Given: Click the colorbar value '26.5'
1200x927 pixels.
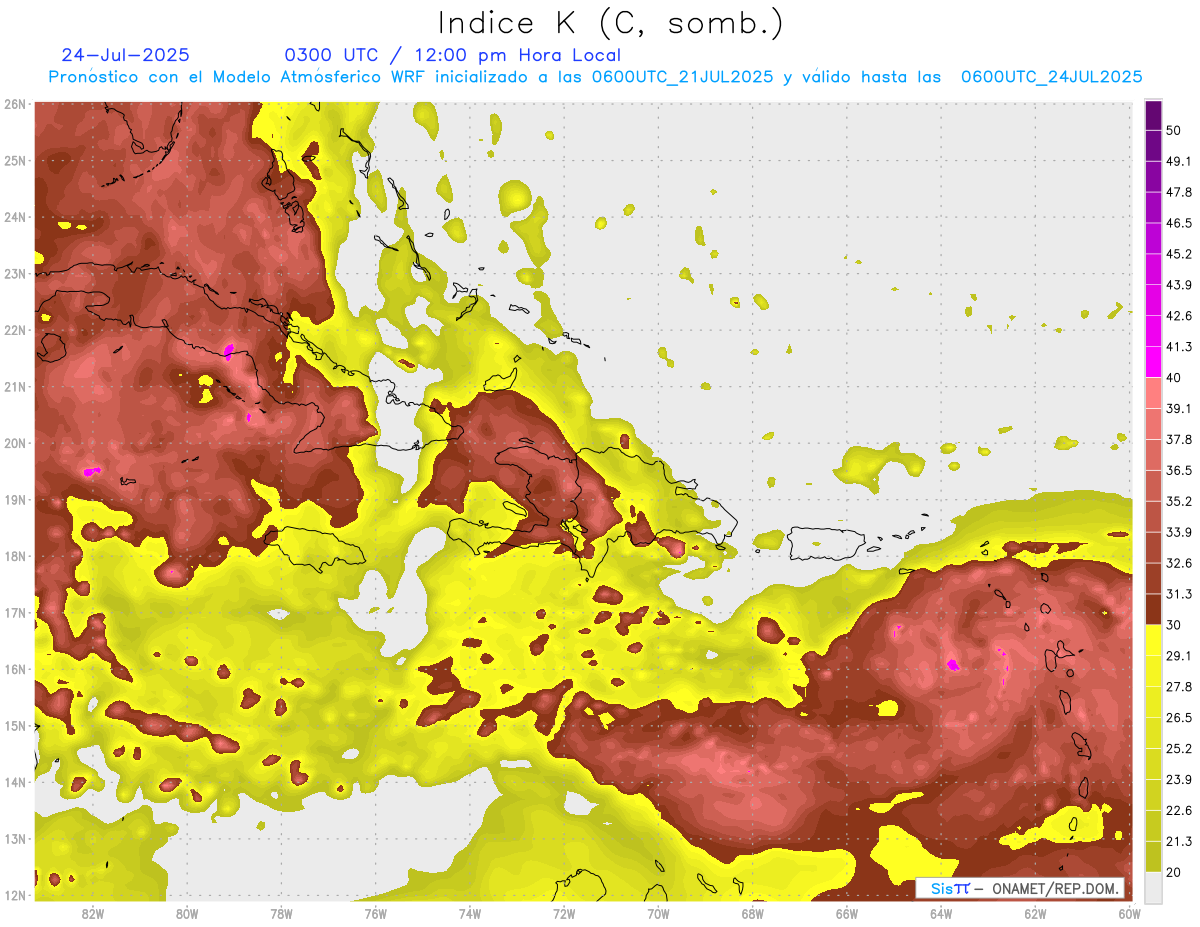Looking at the screenshot, I should pyautogui.click(x=1179, y=718).
